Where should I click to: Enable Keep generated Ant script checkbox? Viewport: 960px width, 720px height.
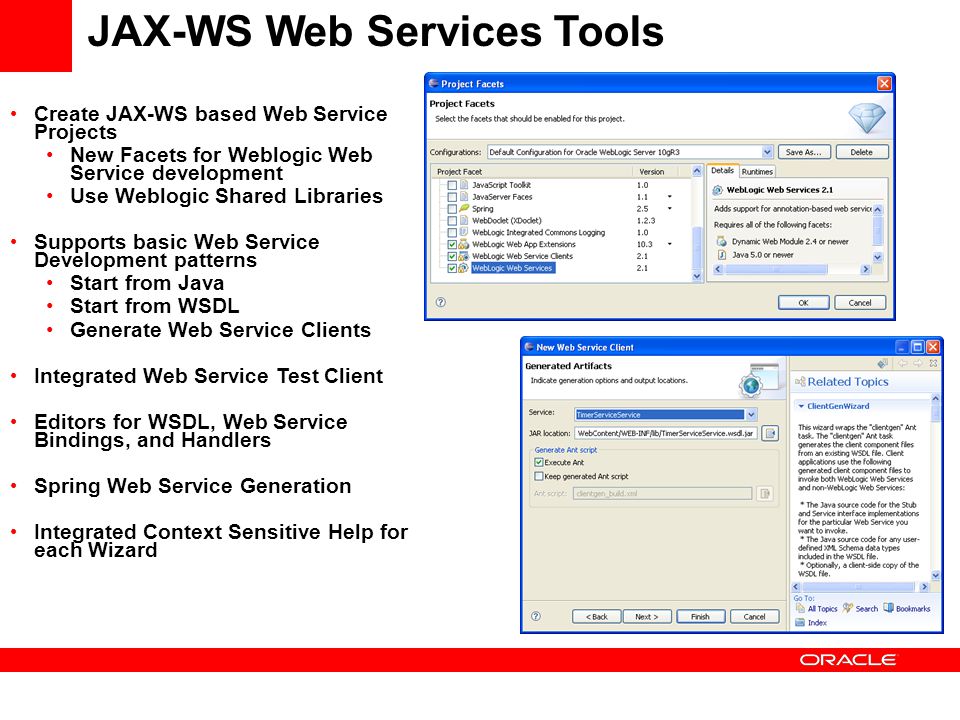(x=539, y=476)
